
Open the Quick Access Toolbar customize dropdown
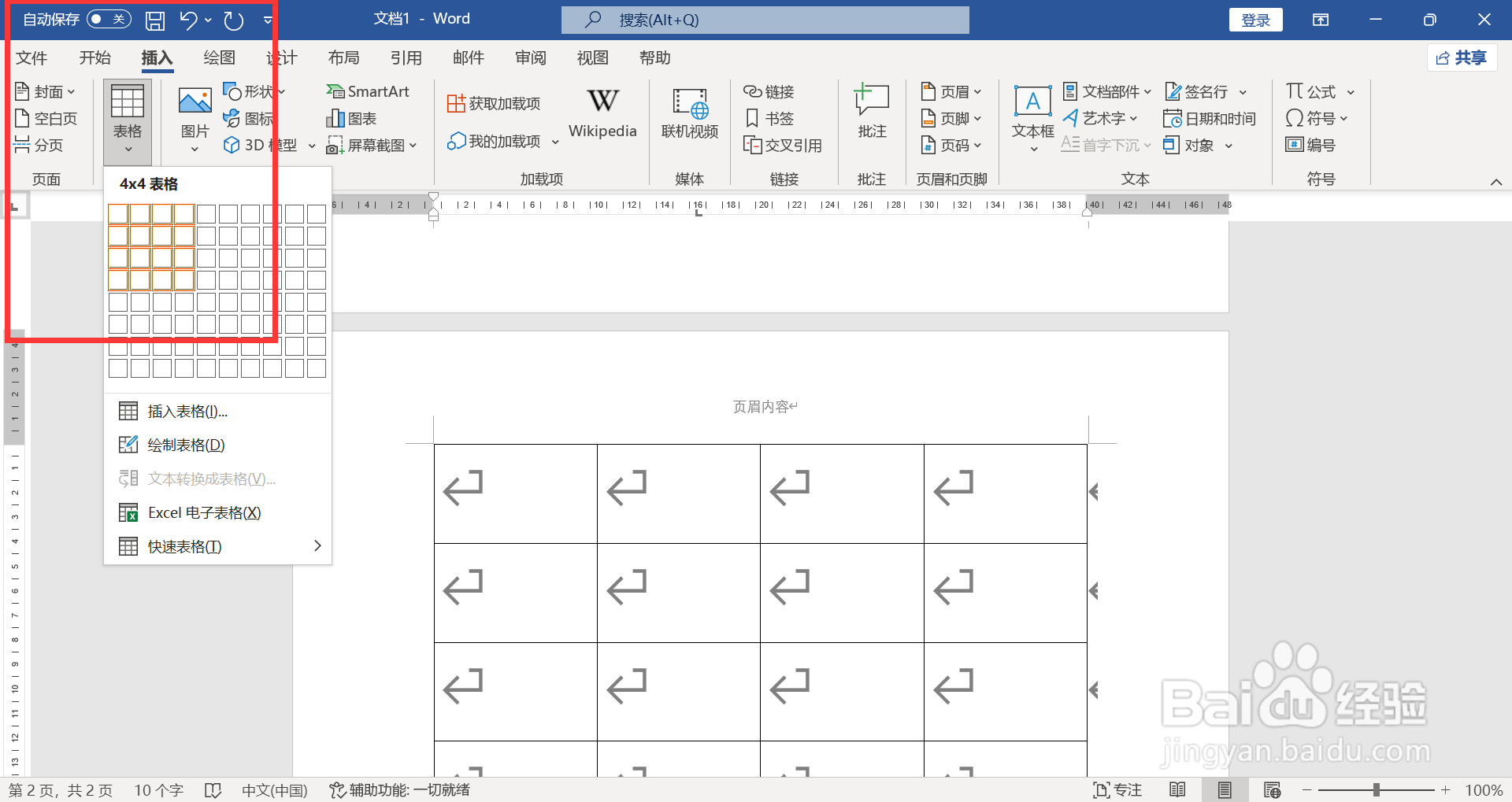click(268, 20)
